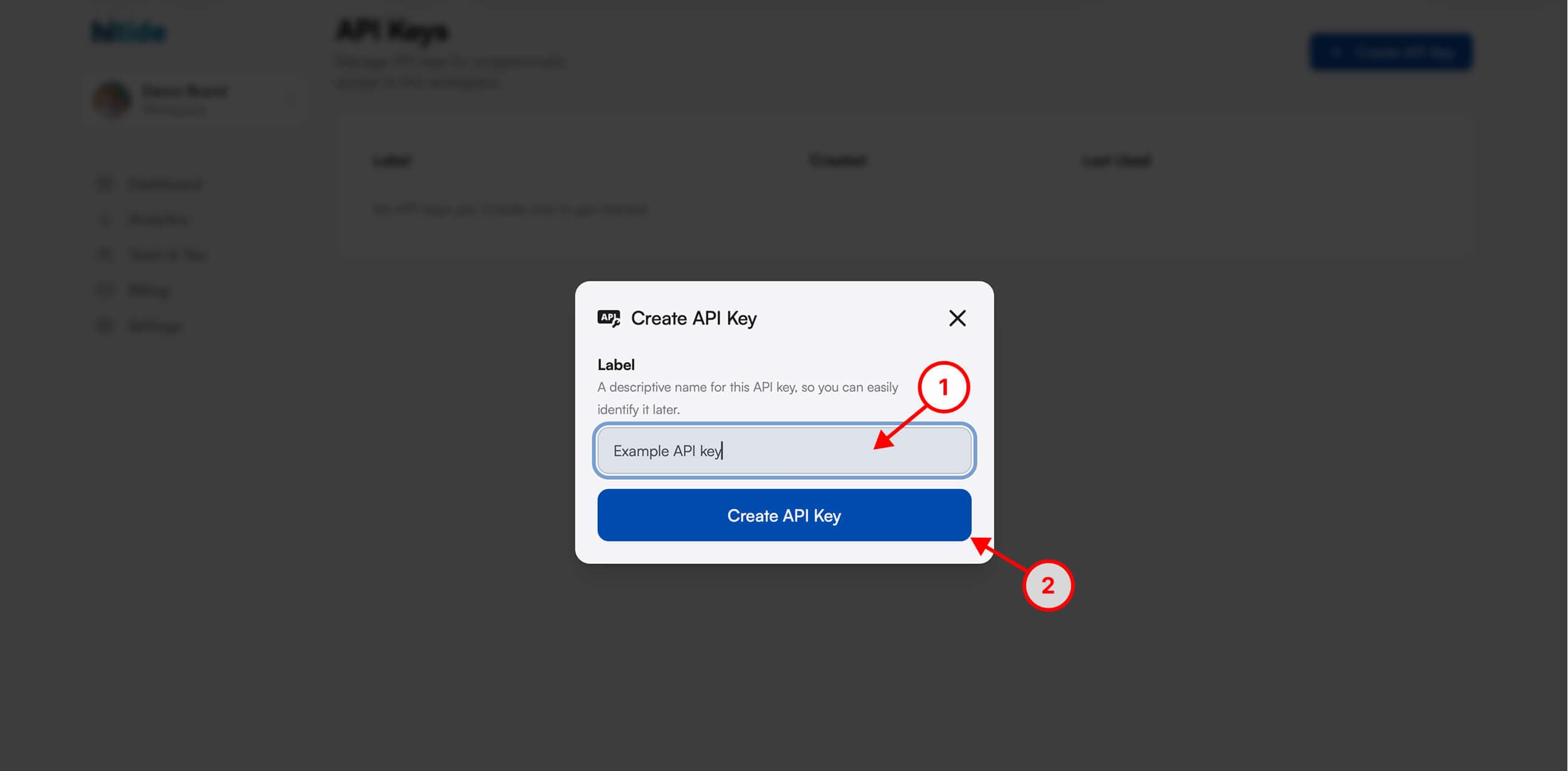Screen dimensions: 1568x771
Task: Focus the Label text input field
Action: click(x=784, y=450)
